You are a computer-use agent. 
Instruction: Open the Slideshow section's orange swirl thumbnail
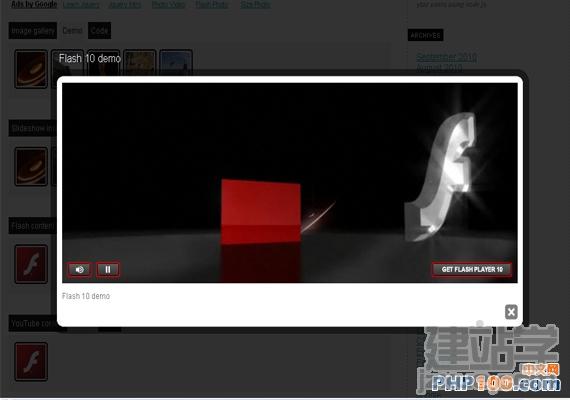click(x=31, y=167)
